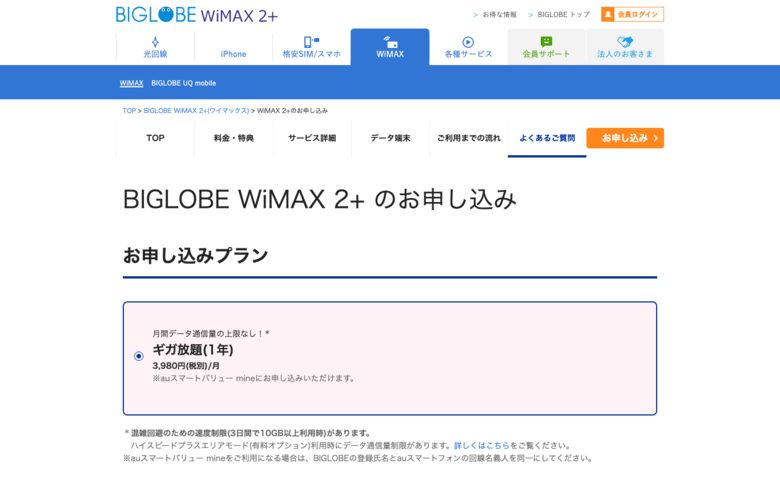Click the play-circle 各種サービス icon
The height and width of the screenshot is (480, 780).
click(x=468, y=42)
